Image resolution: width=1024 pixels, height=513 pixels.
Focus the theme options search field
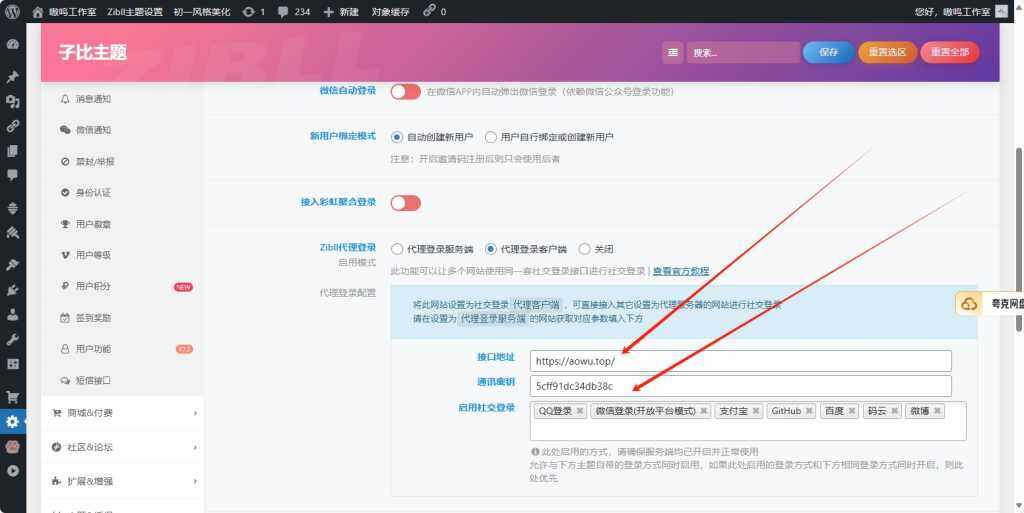coord(743,52)
